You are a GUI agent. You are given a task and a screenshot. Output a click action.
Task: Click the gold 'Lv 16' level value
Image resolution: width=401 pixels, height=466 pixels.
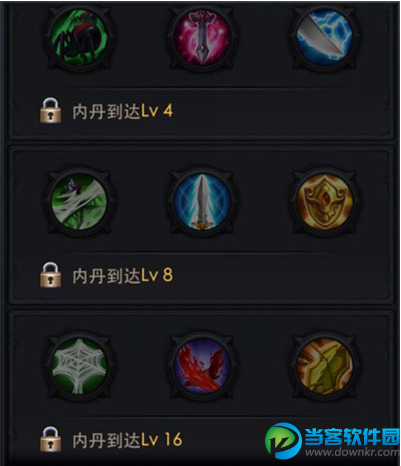(x=162, y=440)
